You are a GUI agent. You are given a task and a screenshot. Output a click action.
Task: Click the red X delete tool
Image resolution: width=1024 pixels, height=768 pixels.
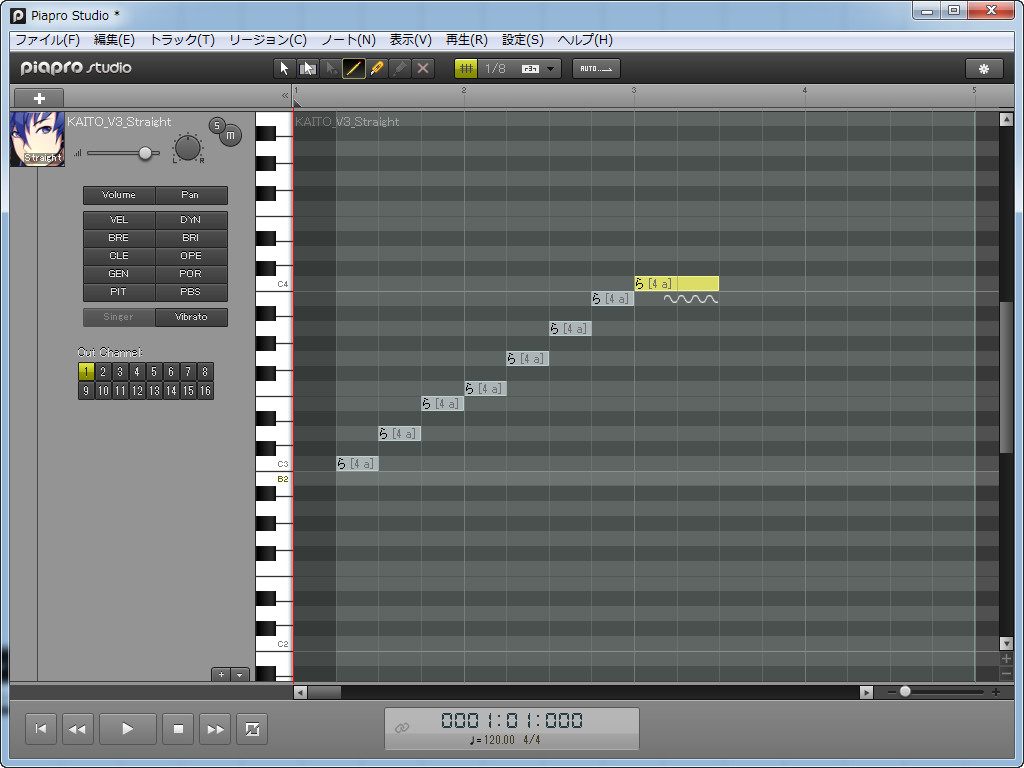pos(423,69)
